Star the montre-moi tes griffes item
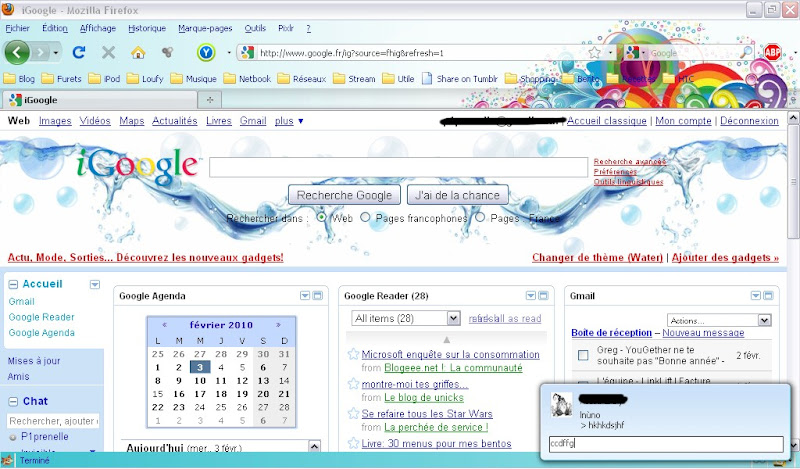This screenshot has height=469, width=800. 353,383
